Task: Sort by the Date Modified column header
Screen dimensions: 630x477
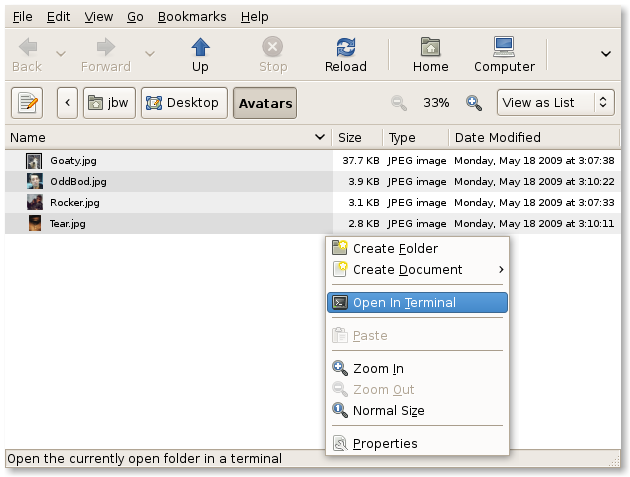Action: click(498, 138)
